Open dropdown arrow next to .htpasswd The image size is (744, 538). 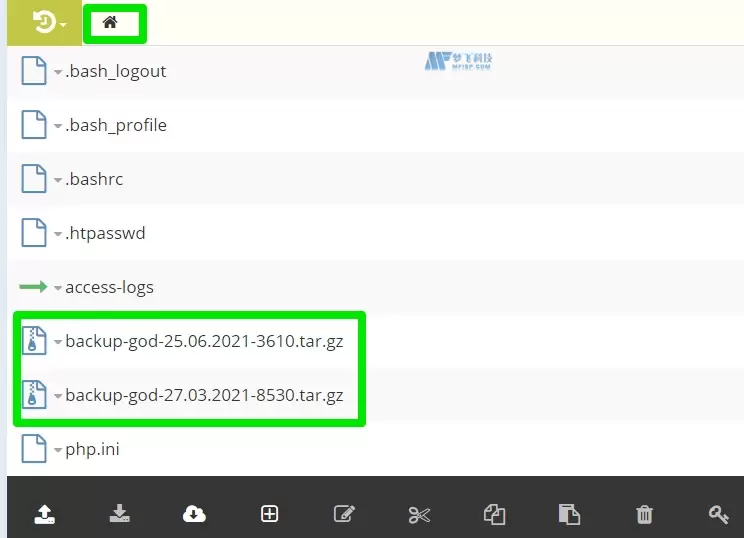(x=58, y=234)
